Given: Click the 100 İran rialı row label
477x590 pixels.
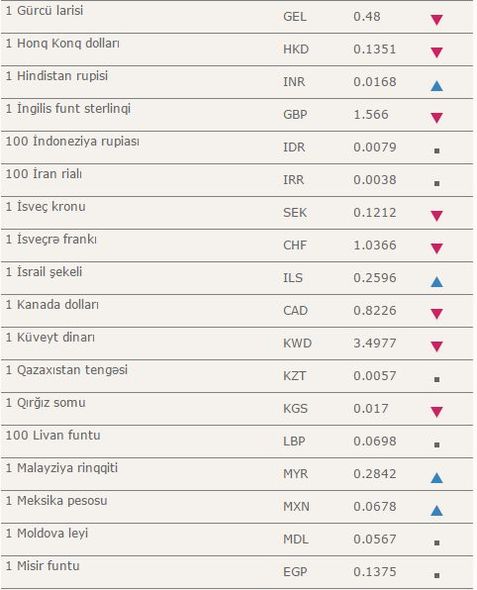Looking at the screenshot, I should pyautogui.click(x=44, y=174).
